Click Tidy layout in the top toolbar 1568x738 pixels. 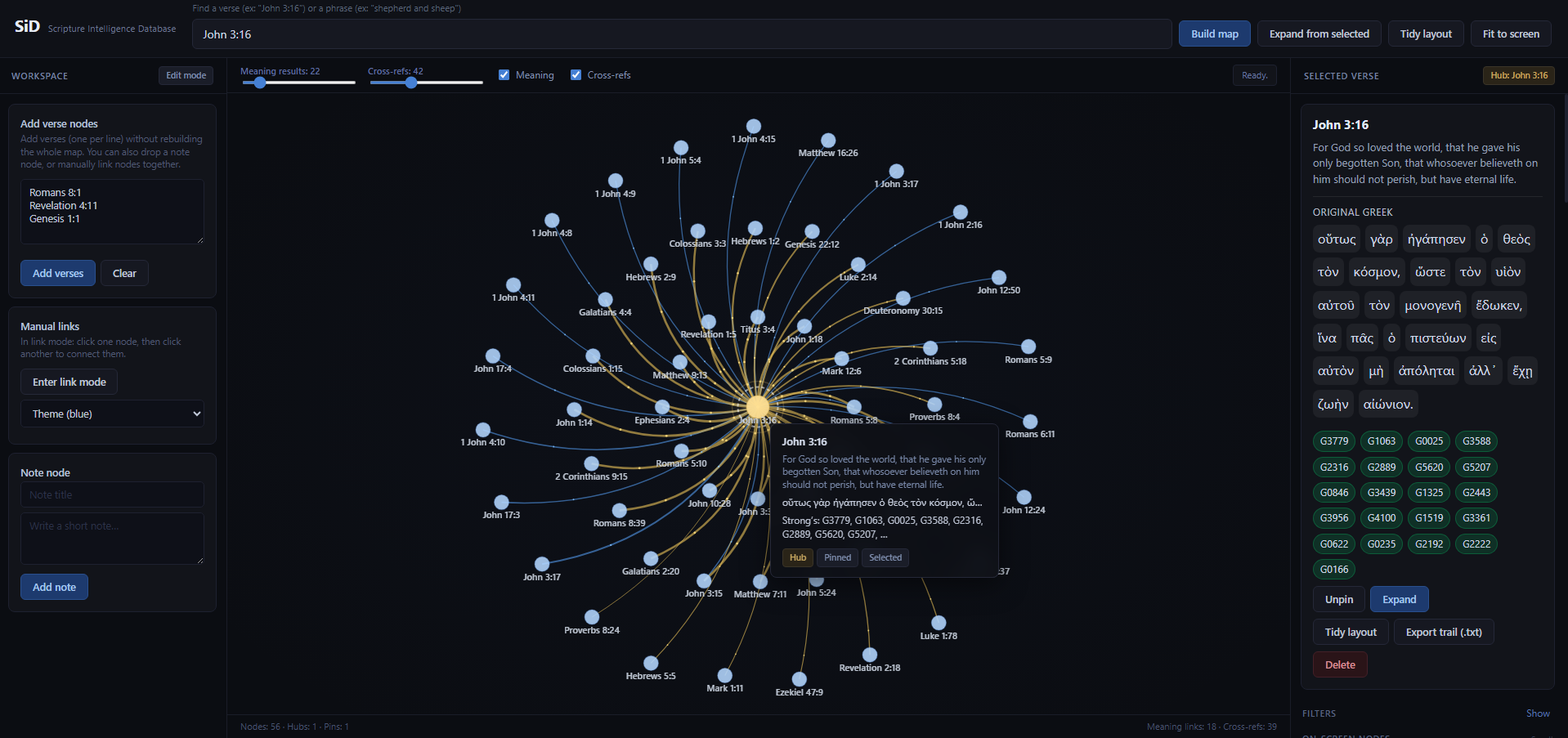click(1426, 34)
